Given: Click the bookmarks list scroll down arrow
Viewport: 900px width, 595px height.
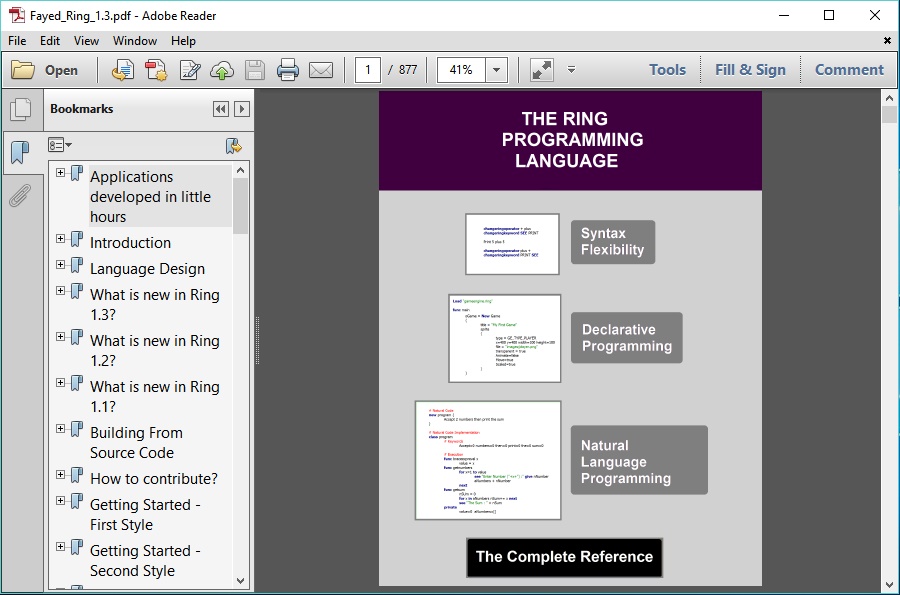Looking at the screenshot, I should [x=240, y=581].
